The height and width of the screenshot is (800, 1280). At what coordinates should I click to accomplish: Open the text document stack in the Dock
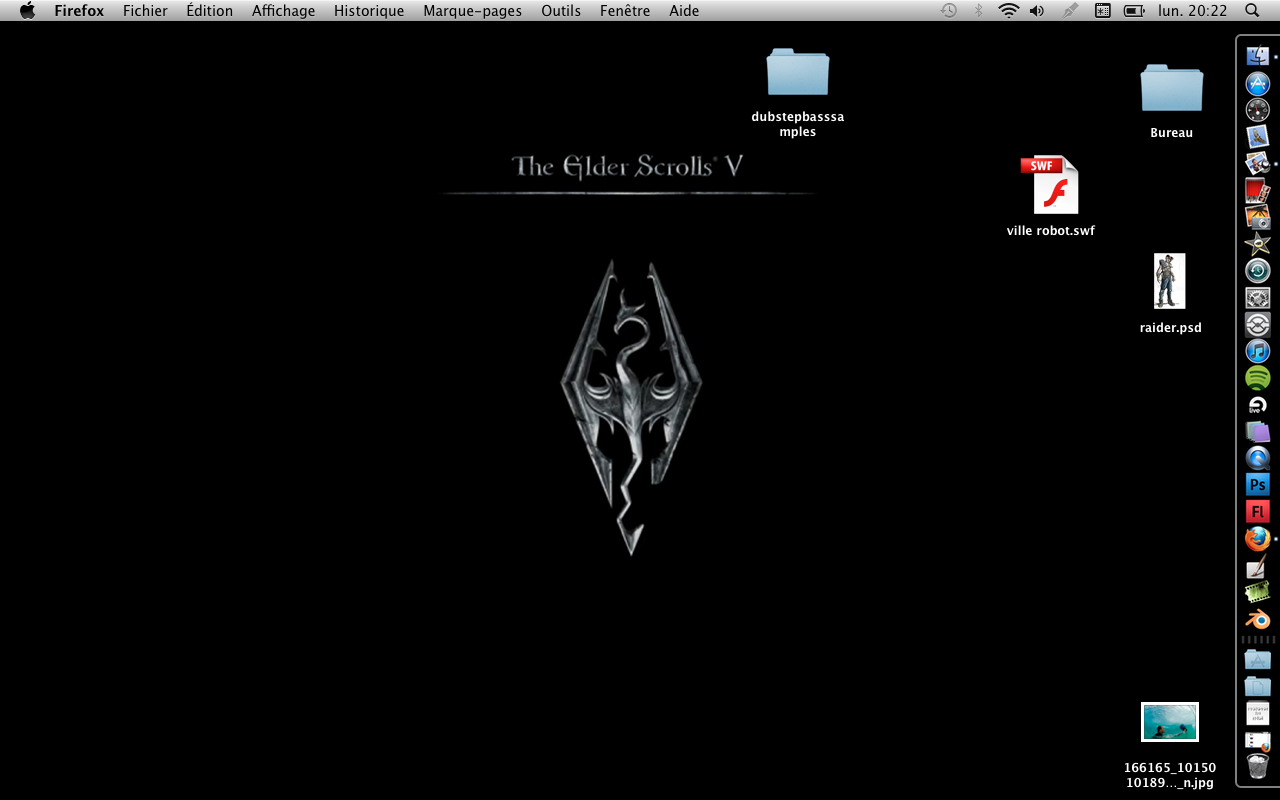tap(1257, 713)
